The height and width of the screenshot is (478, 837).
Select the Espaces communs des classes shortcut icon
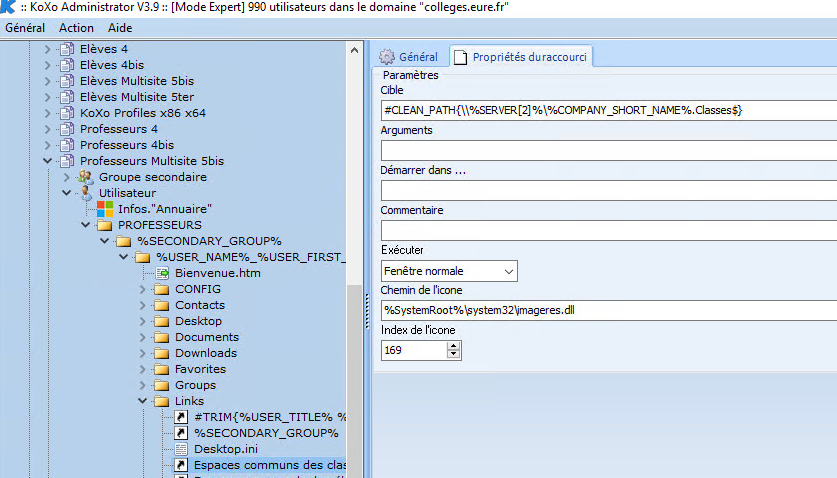click(181, 465)
